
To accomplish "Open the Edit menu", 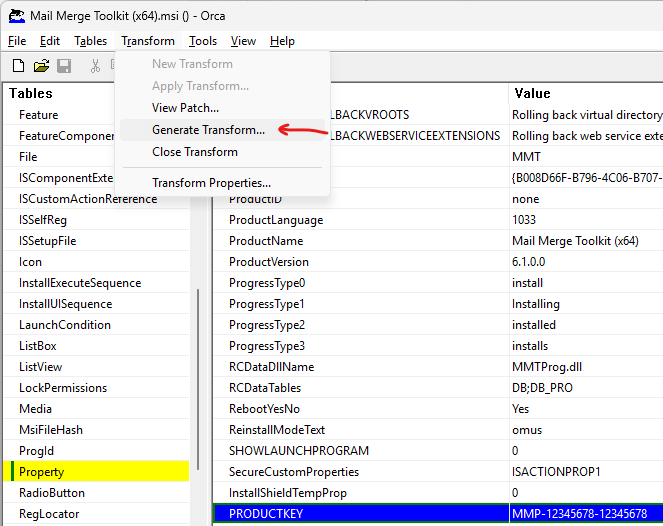I will (x=50, y=41).
